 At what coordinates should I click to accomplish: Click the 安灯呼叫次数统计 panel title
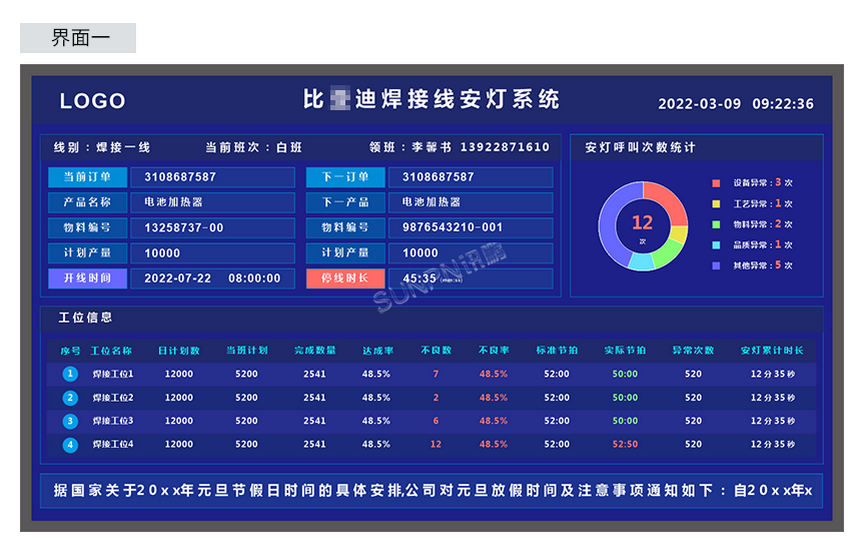tap(640, 148)
